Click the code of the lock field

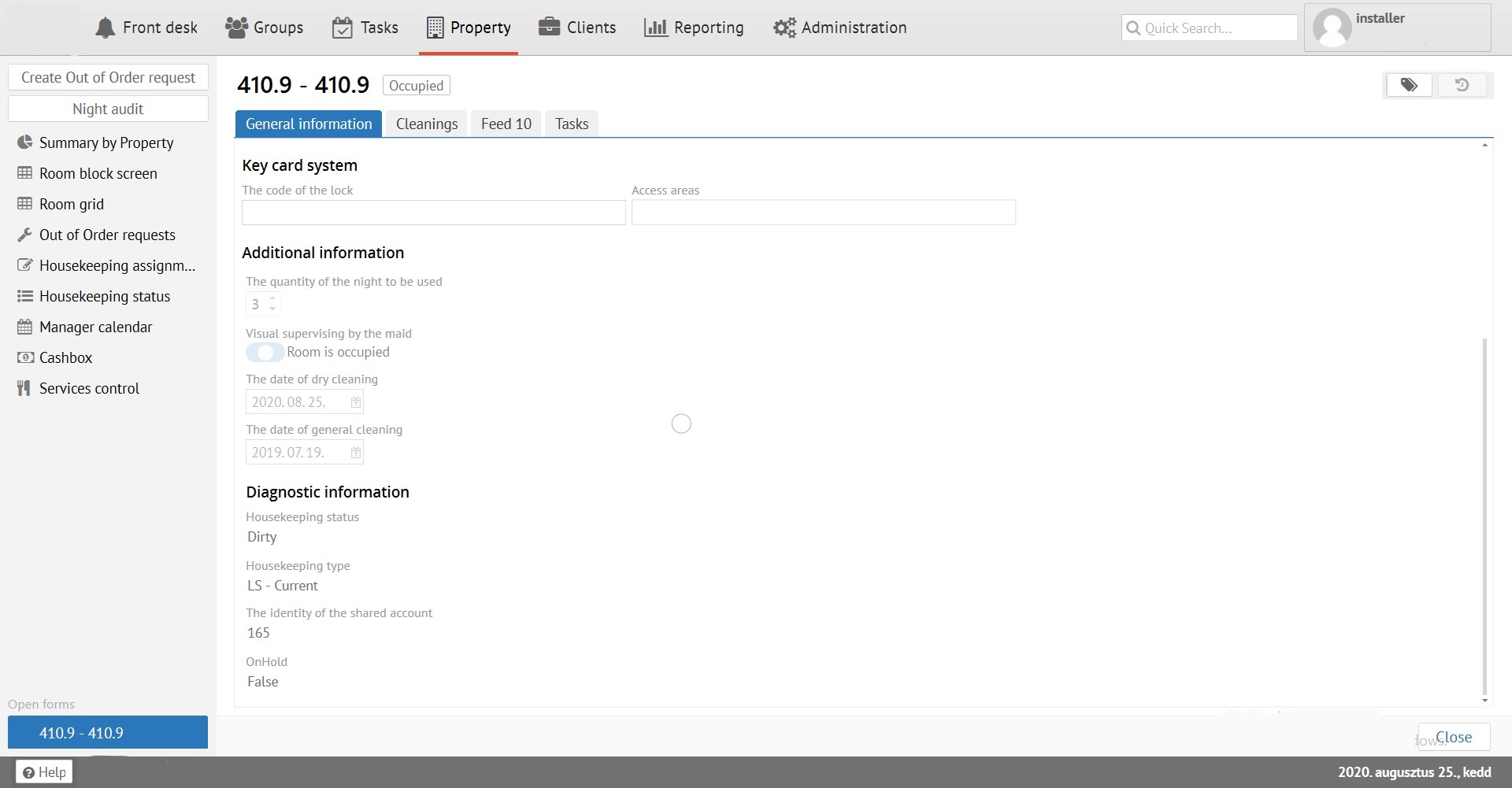click(x=433, y=213)
